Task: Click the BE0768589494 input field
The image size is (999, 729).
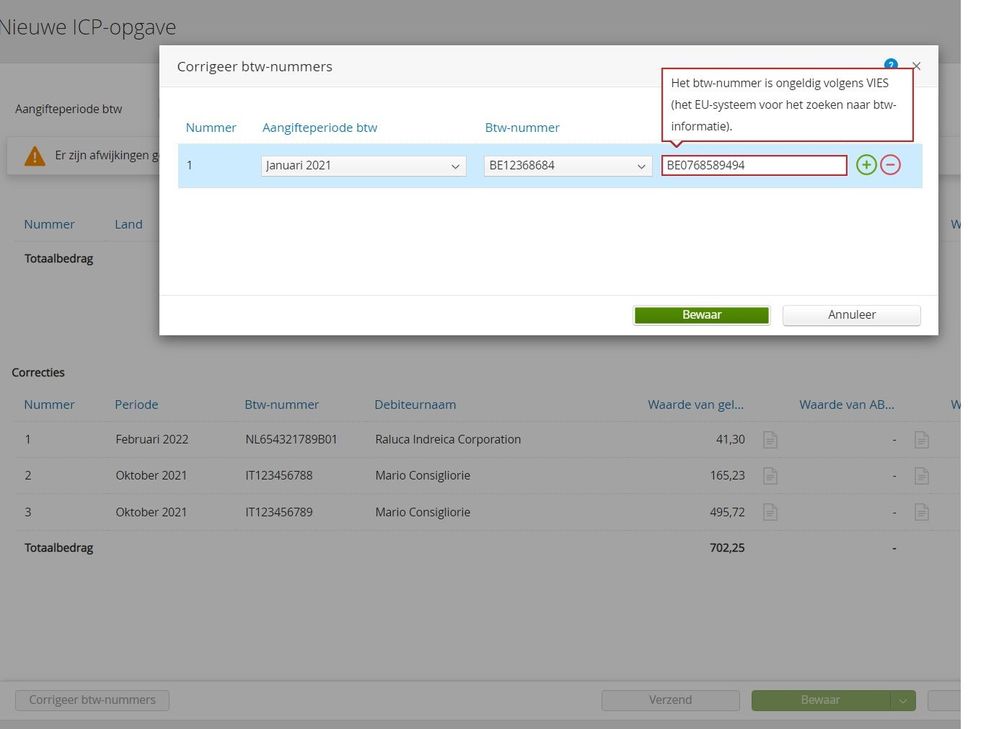Action: pyautogui.click(x=754, y=165)
